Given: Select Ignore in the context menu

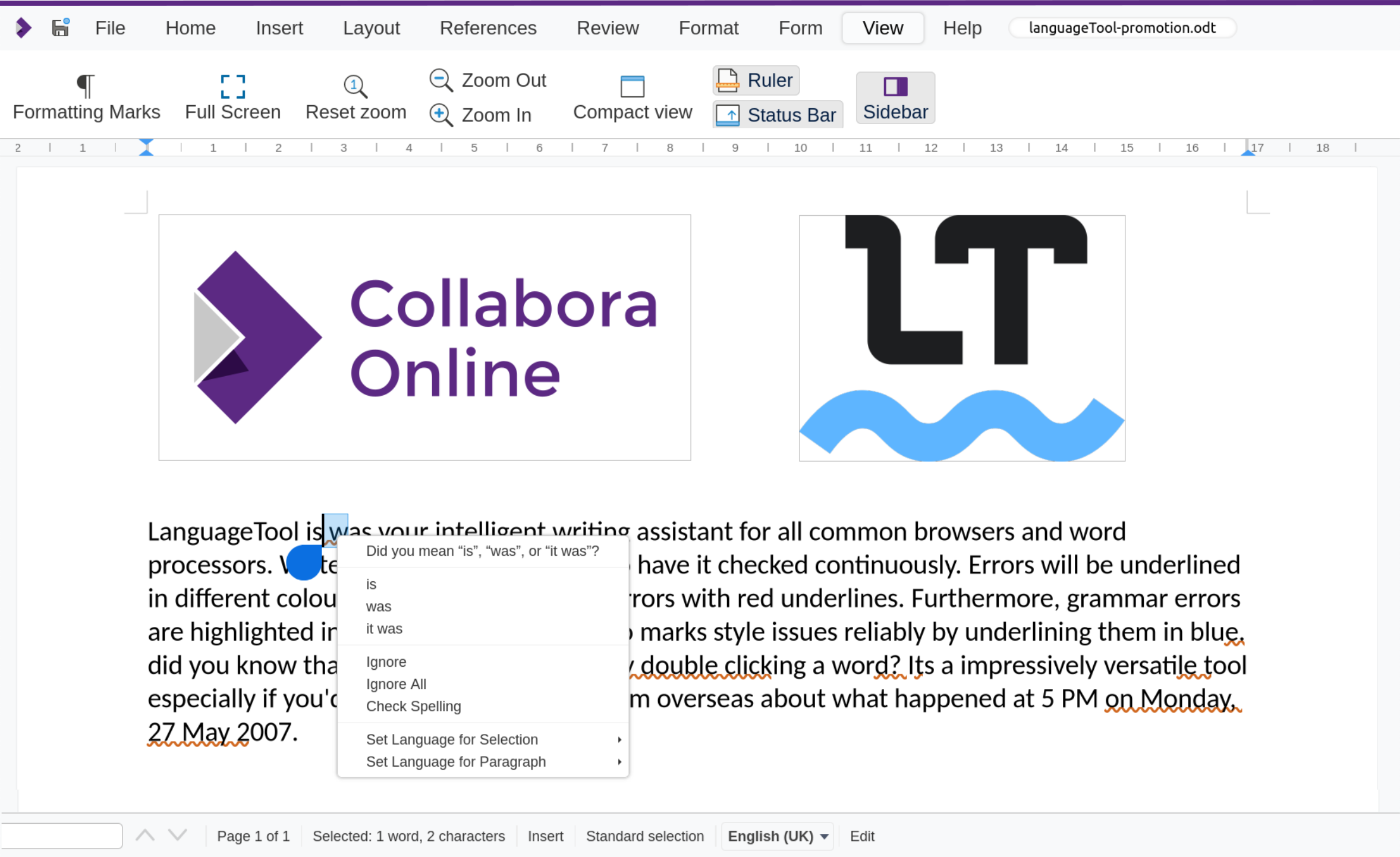Looking at the screenshot, I should pyautogui.click(x=483, y=662).
